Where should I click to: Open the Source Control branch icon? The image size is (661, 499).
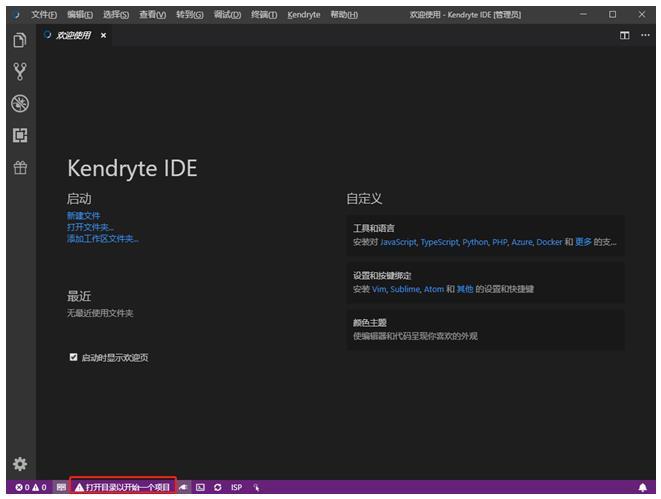20,72
